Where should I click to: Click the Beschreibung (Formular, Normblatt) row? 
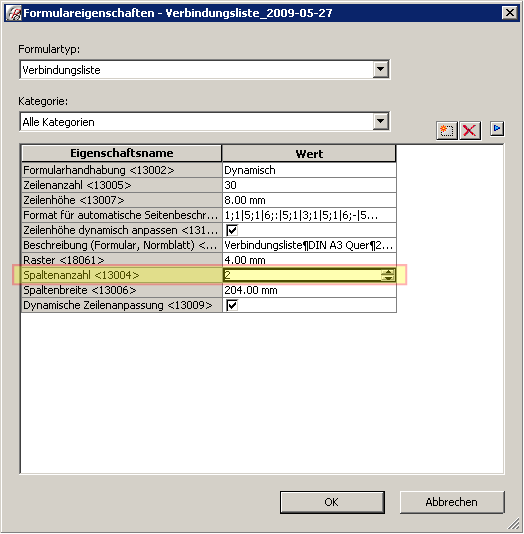(209, 245)
